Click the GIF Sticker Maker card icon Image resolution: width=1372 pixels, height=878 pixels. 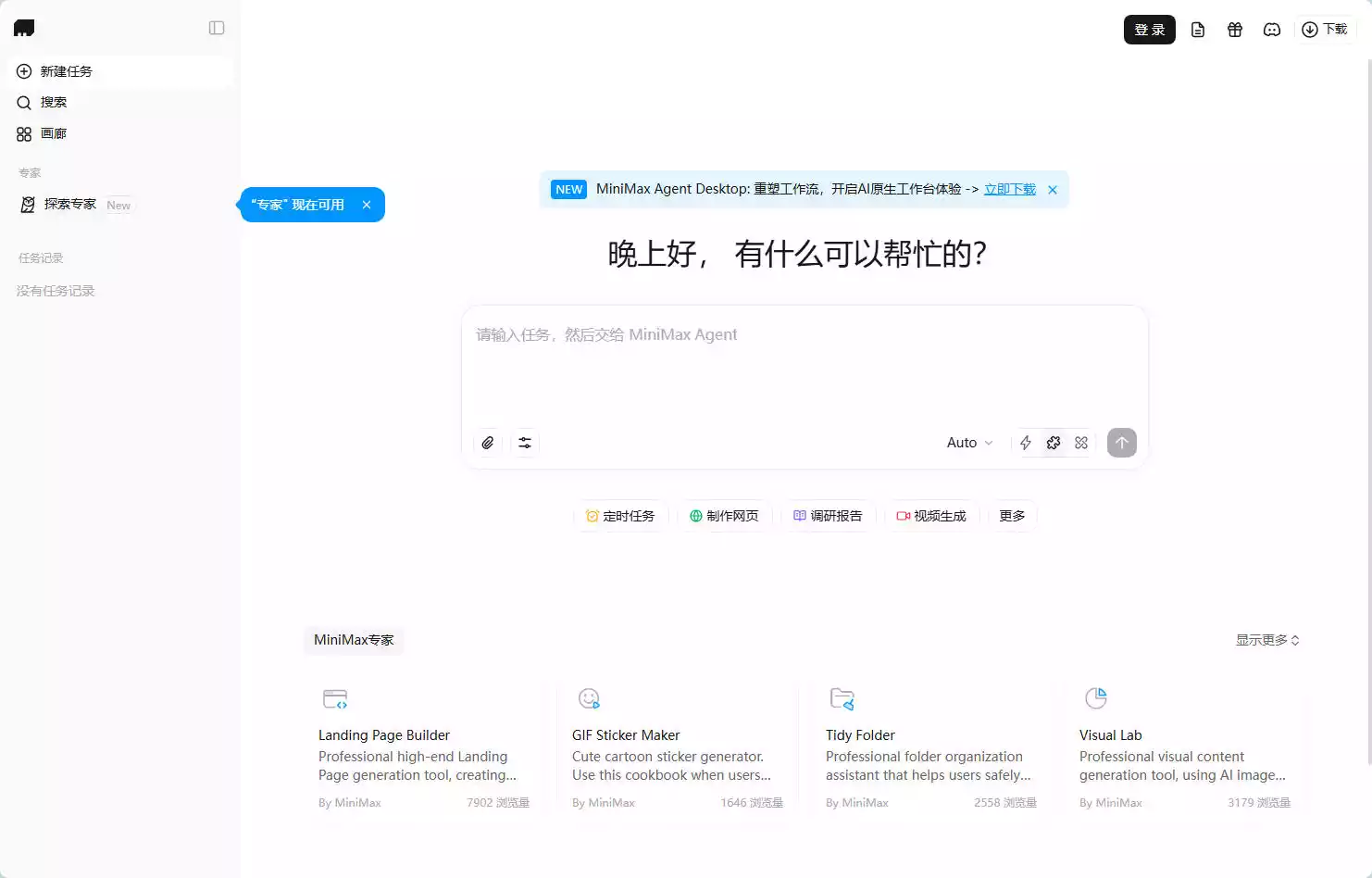[x=589, y=698]
